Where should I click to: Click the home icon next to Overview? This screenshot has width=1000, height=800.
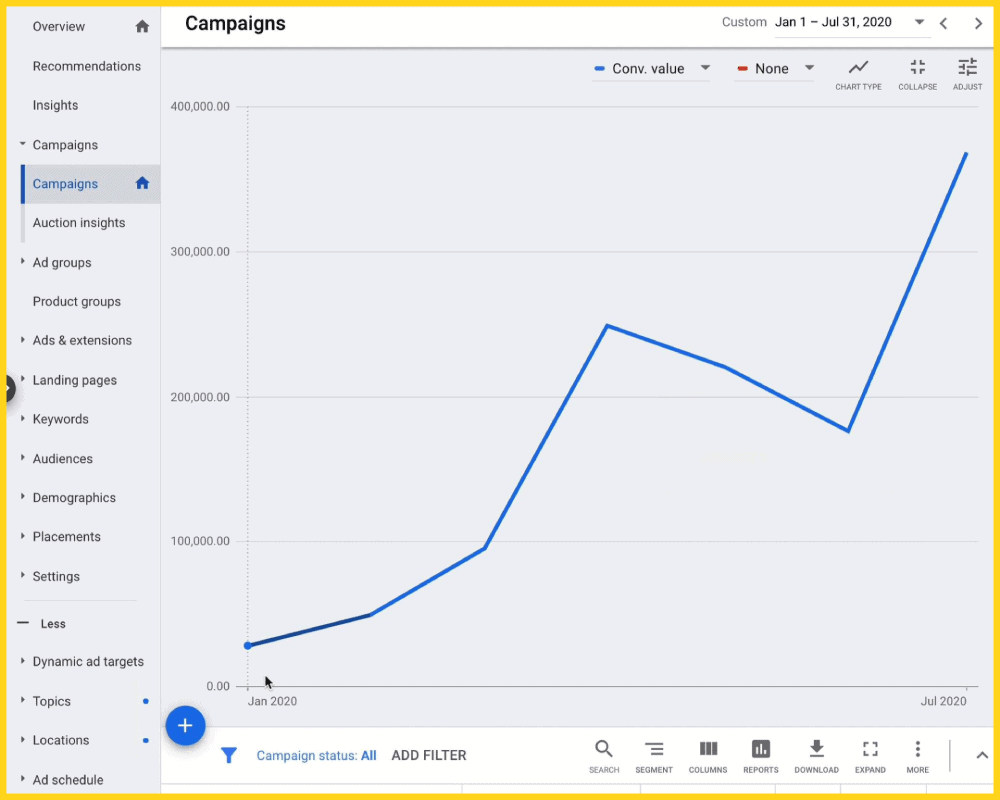(142, 26)
